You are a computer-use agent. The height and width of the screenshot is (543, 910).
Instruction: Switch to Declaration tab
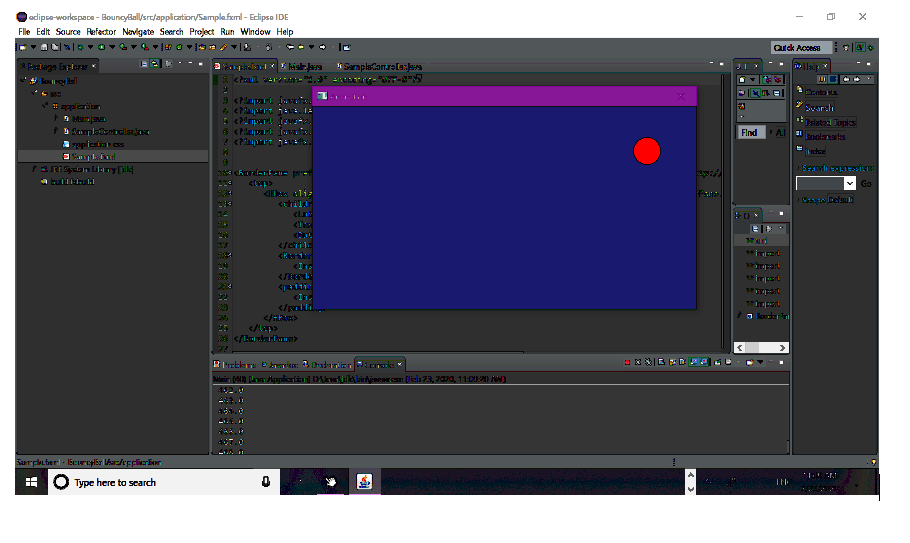[327, 365]
